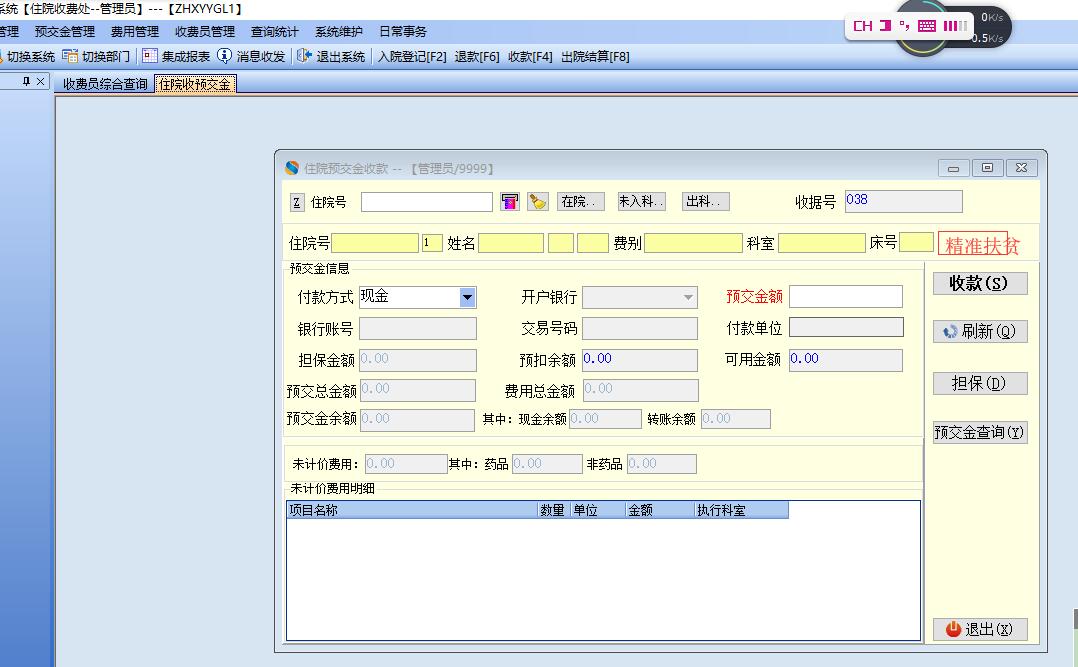1078x667 pixels.
Task: Click the 预交总金额 field
Action: point(417,391)
